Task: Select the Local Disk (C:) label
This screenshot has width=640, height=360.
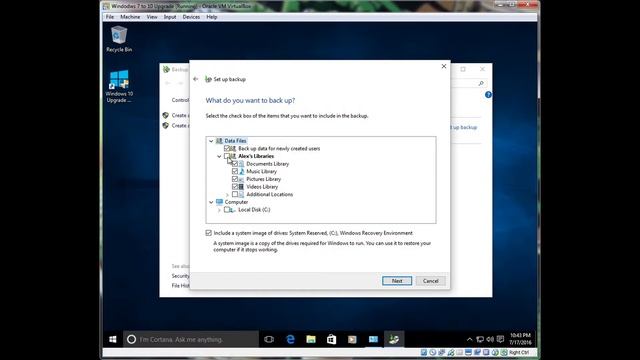Action: tap(254, 209)
